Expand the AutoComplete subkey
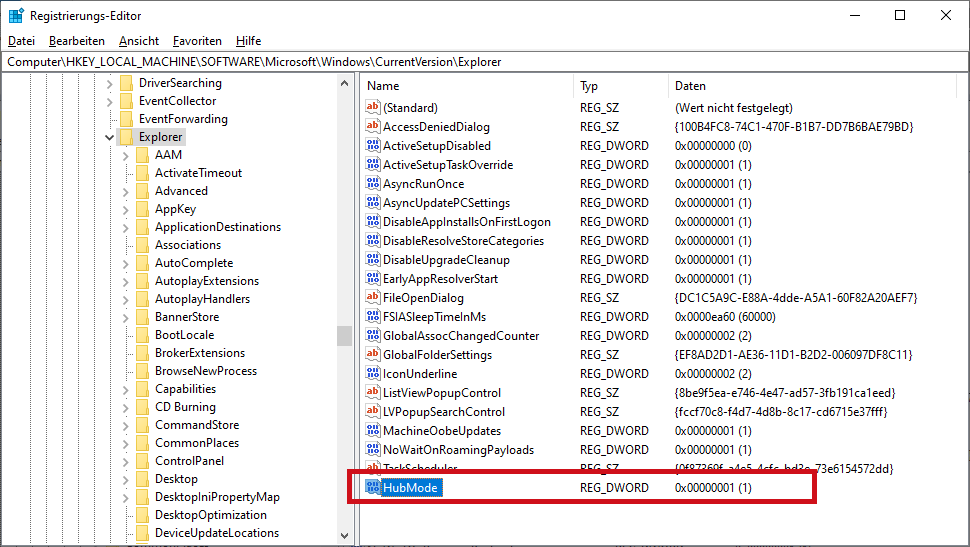The image size is (970, 547). (x=126, y=263)
